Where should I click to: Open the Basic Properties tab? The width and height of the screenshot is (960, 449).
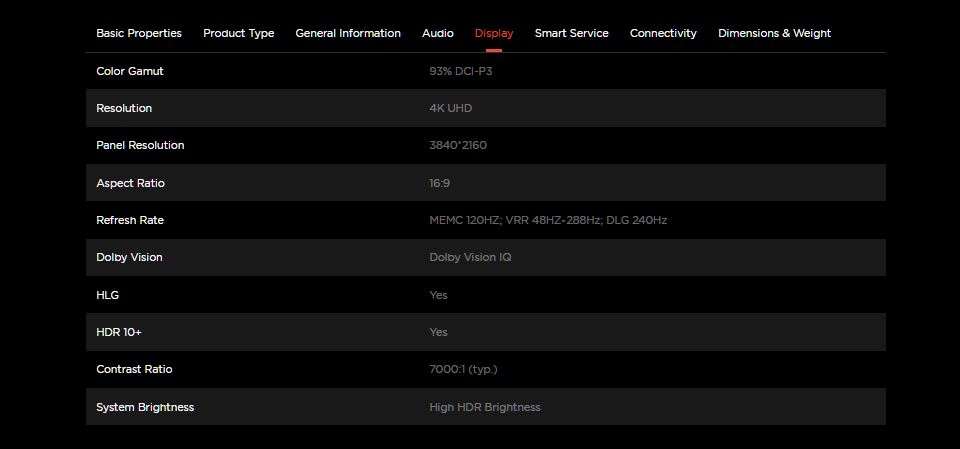139,33
